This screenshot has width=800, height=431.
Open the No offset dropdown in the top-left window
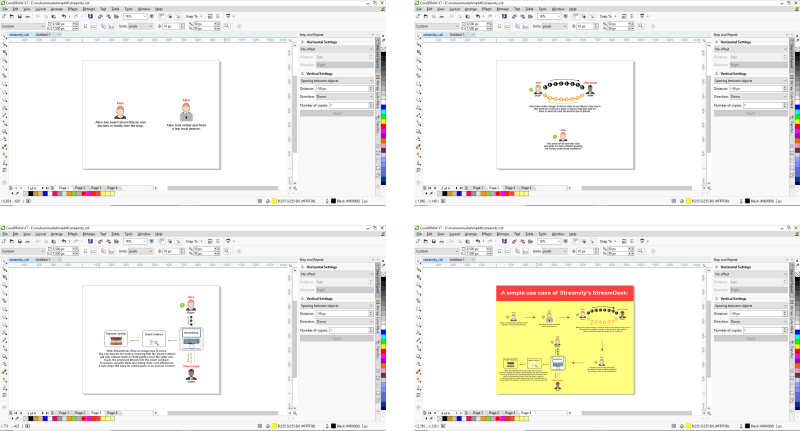tap(336, 49)
